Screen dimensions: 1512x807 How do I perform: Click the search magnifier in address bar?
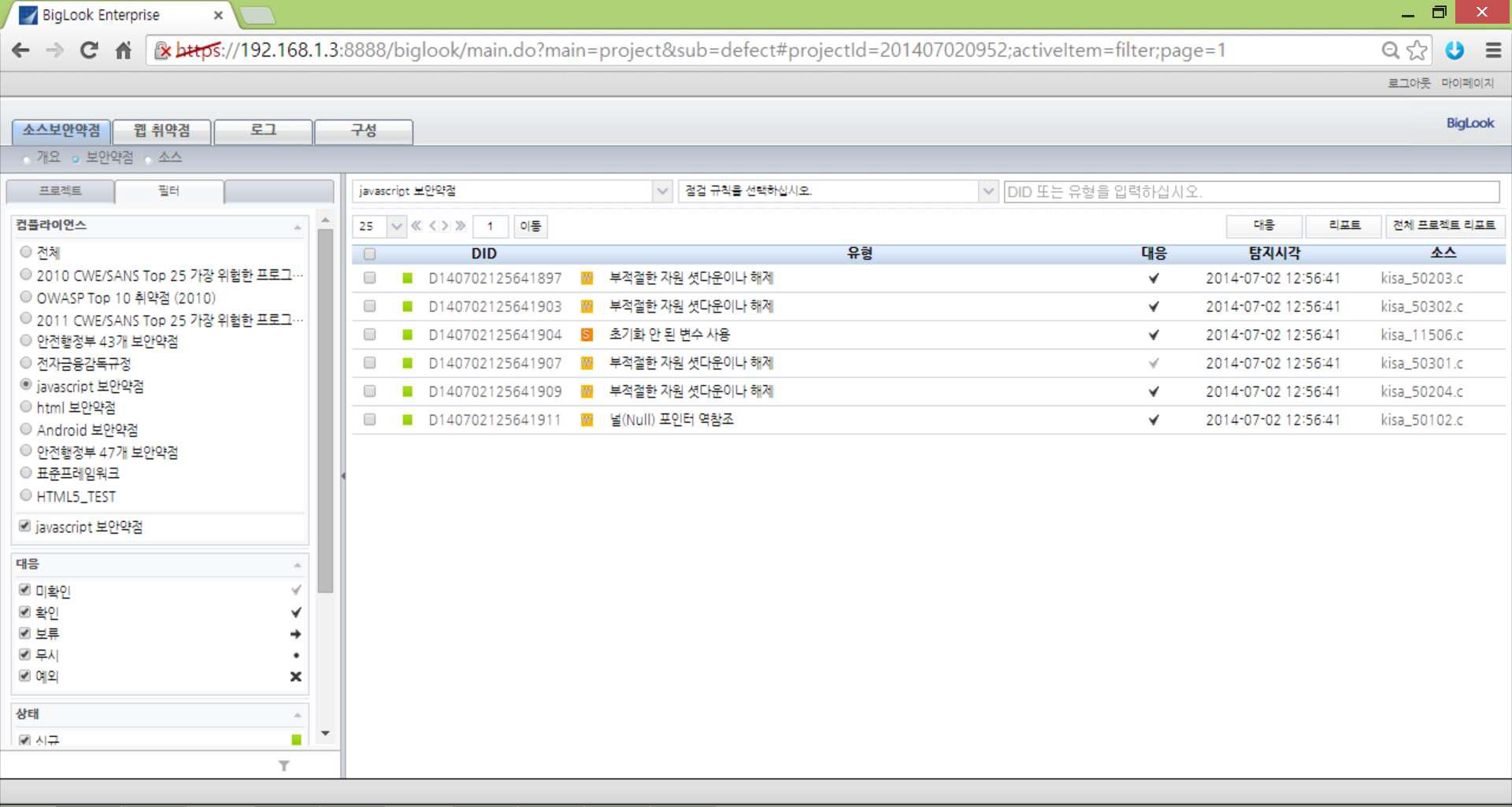[1390, 50]
